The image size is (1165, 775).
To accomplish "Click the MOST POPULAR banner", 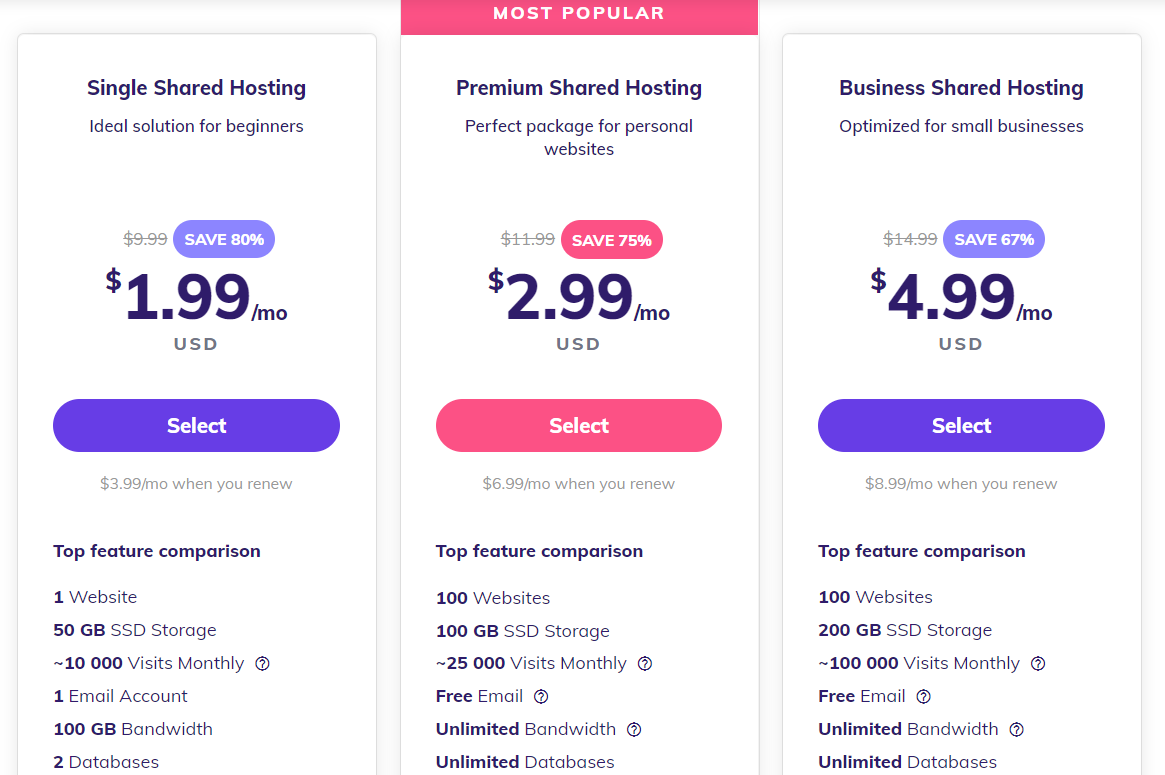I will click(579, 14).
